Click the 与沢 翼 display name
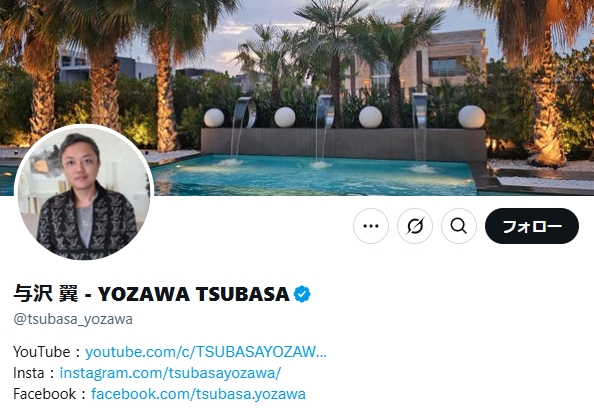This screenshot has width=594, height=408. point(46,294)
